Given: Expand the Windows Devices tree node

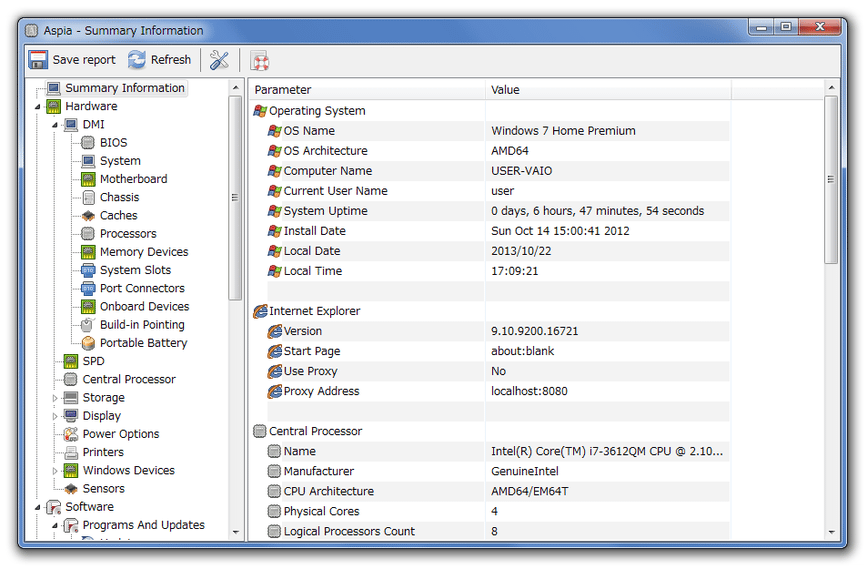Looking at the screenshot, I should point(55,471).
